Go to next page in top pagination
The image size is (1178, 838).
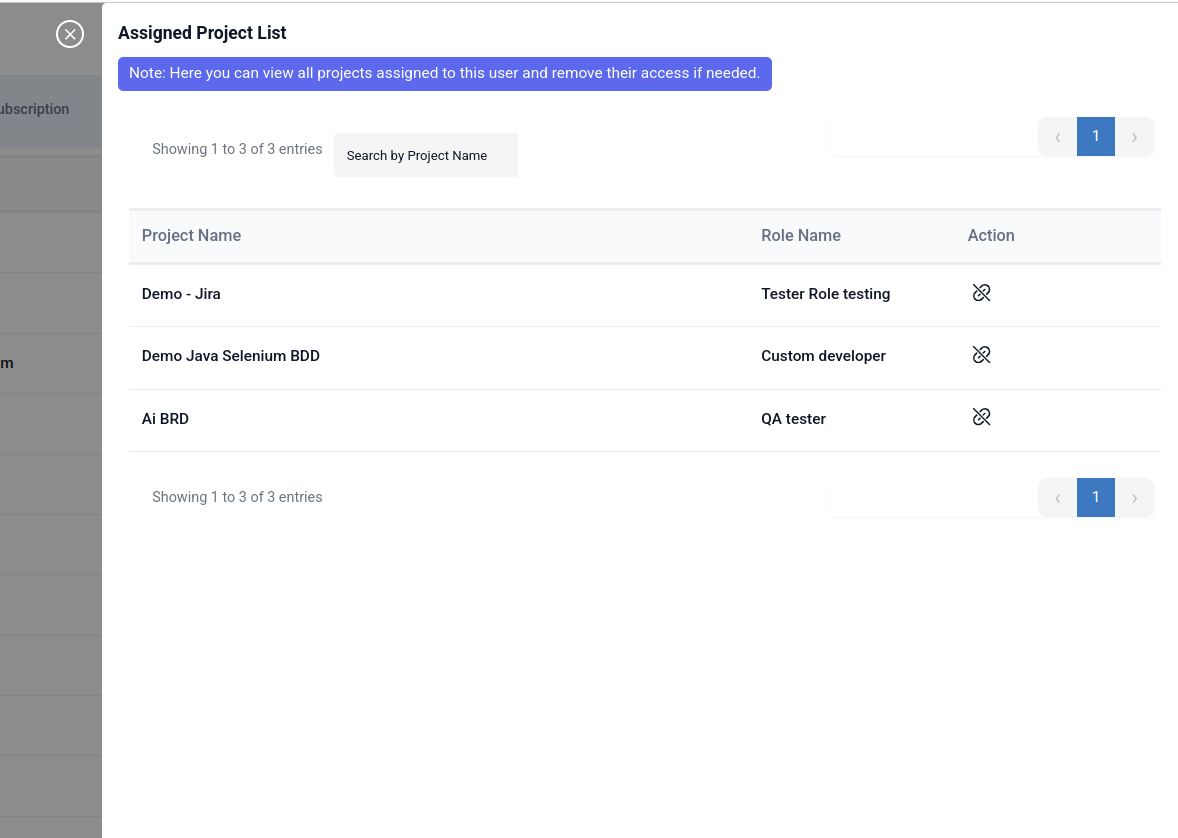1134,137
